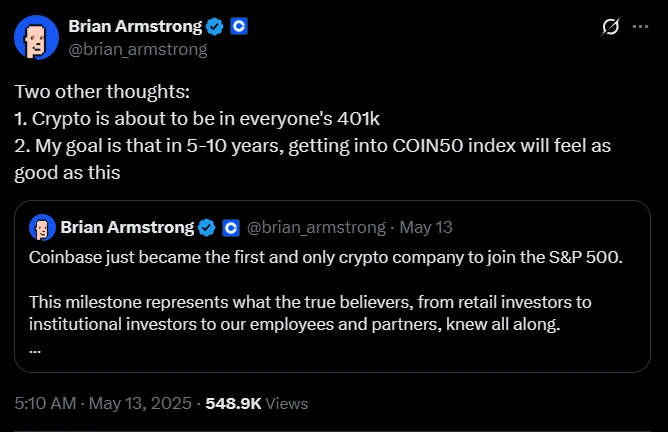Click the small avatar in quoted post
This screenshot has height=432, width=668.
[42, 228]
